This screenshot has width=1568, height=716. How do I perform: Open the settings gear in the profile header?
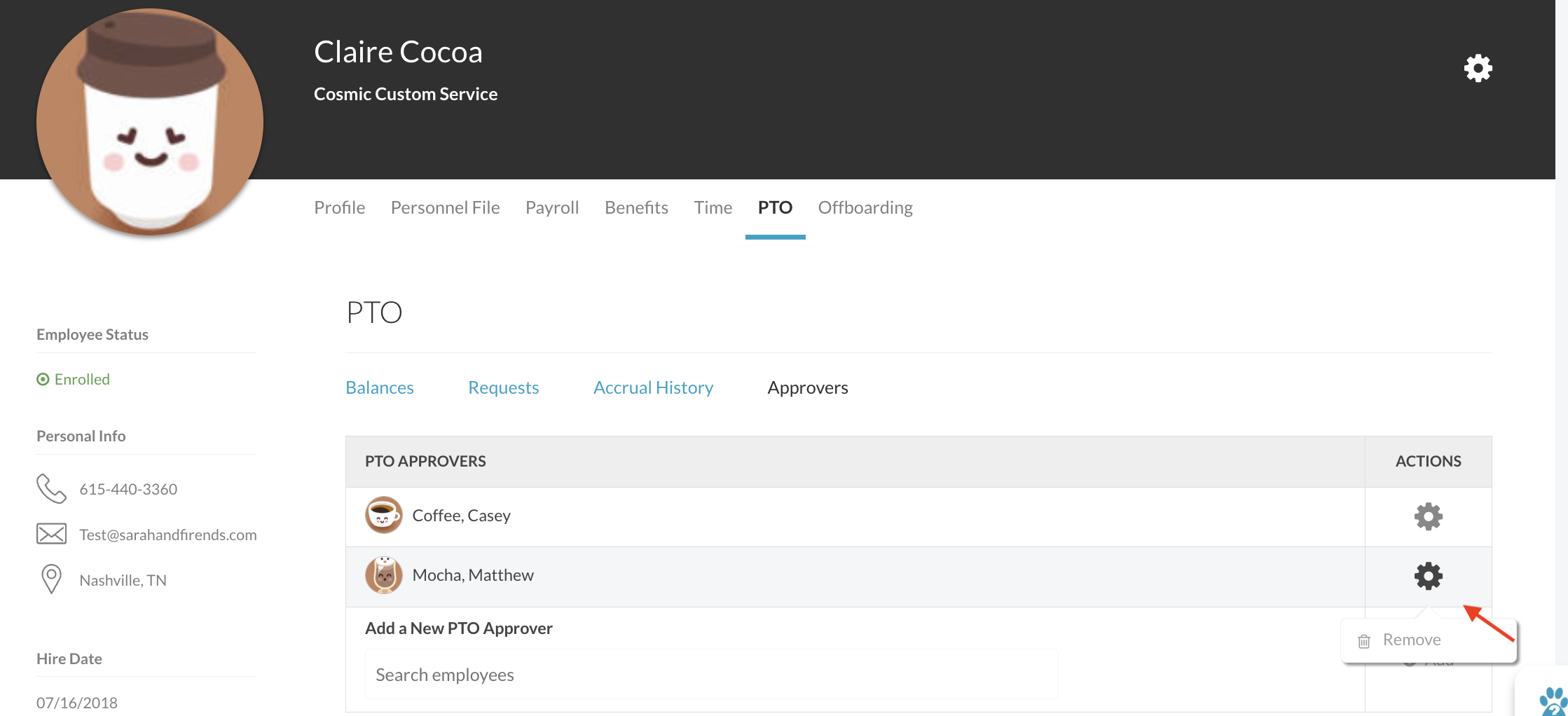click(1478, 68)
